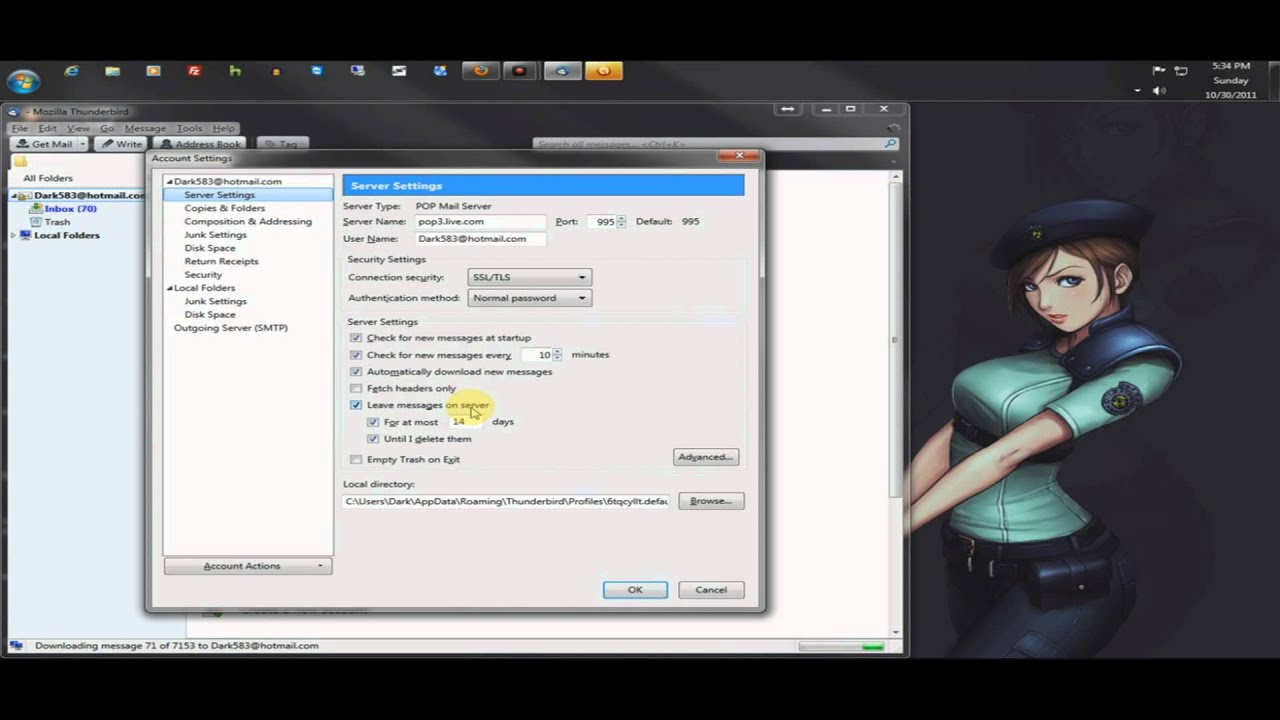Click the red record icon in taskbar

tap(520, 71)
